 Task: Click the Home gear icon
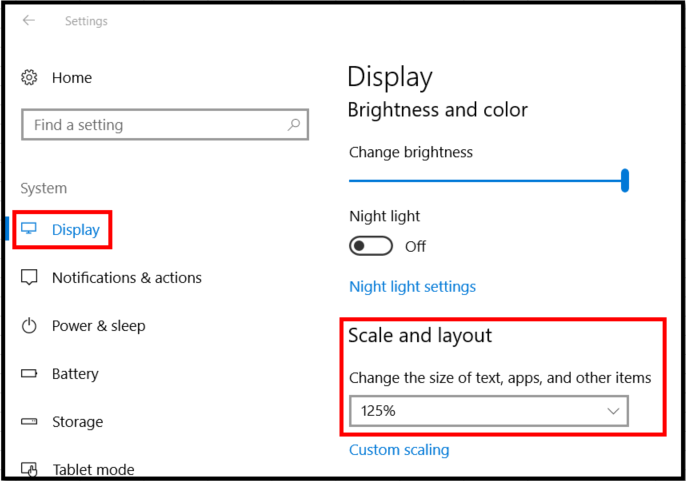[30, 77]
